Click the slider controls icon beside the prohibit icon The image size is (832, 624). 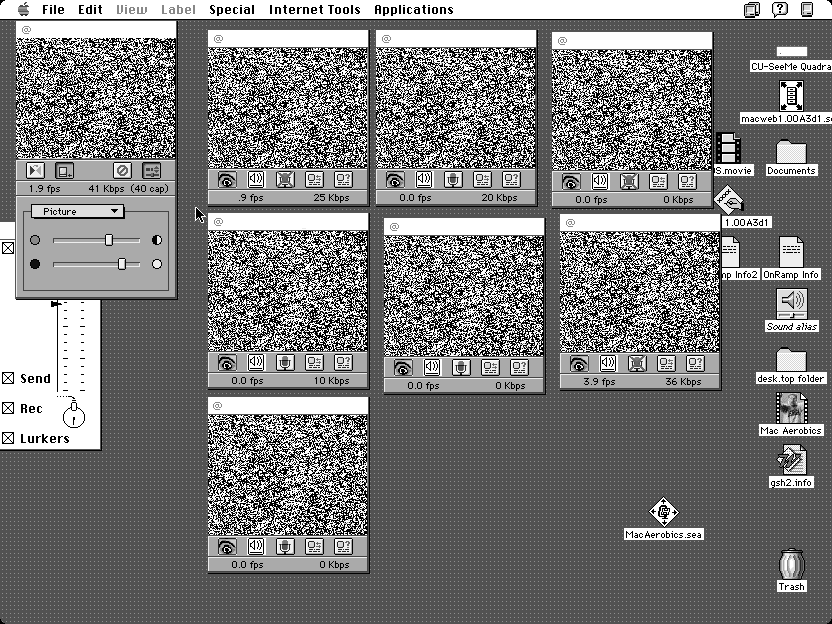152,171
